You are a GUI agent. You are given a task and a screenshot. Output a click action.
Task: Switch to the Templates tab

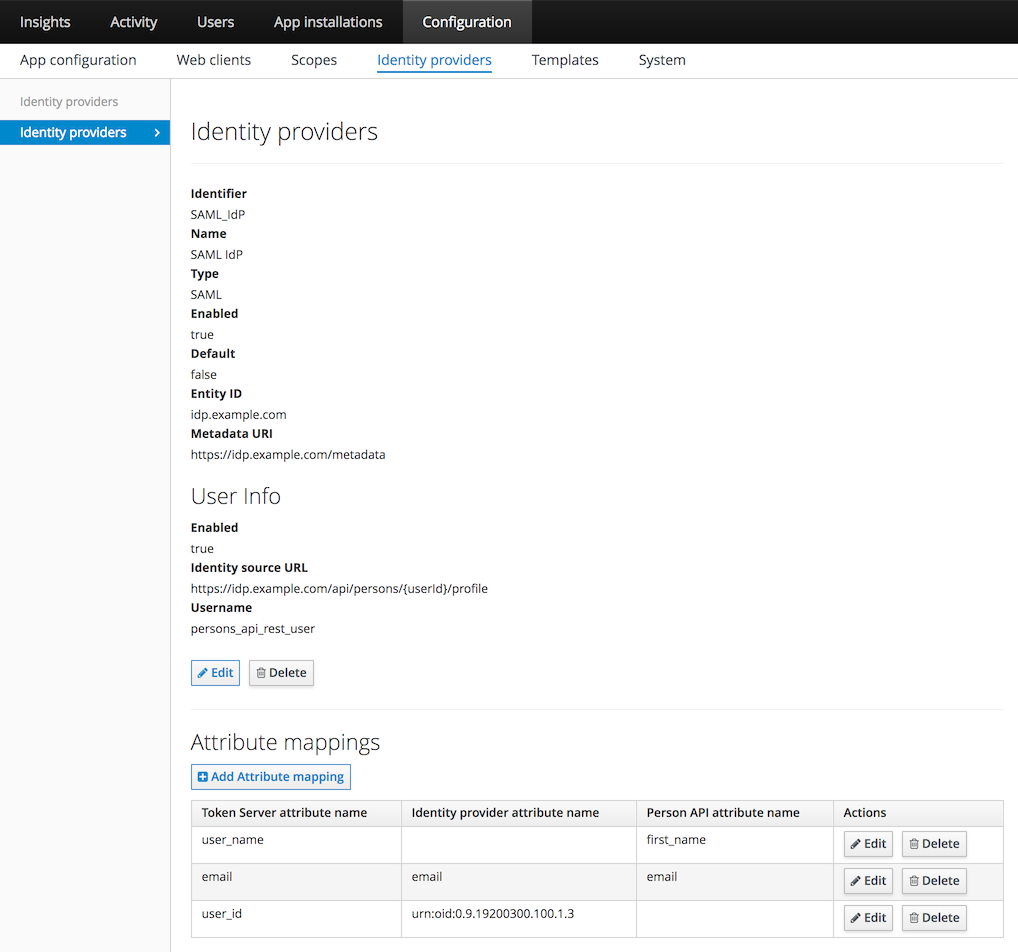[564, 60]
